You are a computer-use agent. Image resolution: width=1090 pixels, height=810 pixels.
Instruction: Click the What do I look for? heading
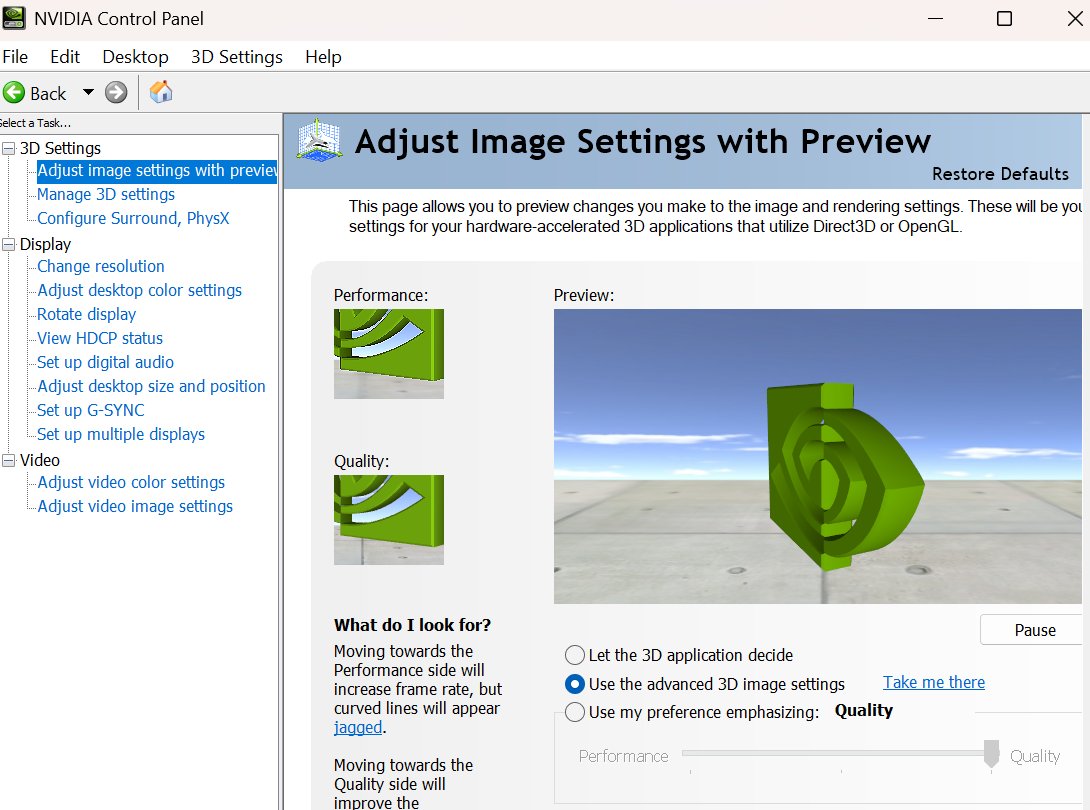pyautogui.click(x=412, y=624)
